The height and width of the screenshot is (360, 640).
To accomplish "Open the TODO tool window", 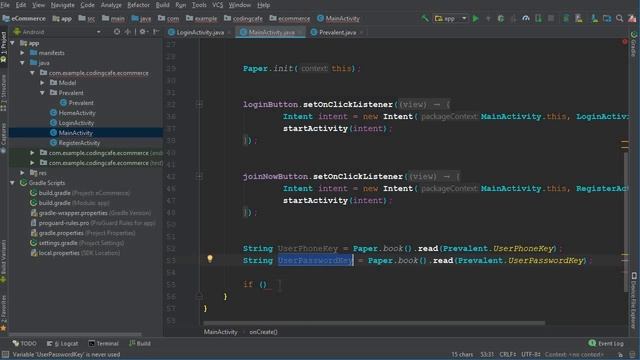I will point(25,343).
